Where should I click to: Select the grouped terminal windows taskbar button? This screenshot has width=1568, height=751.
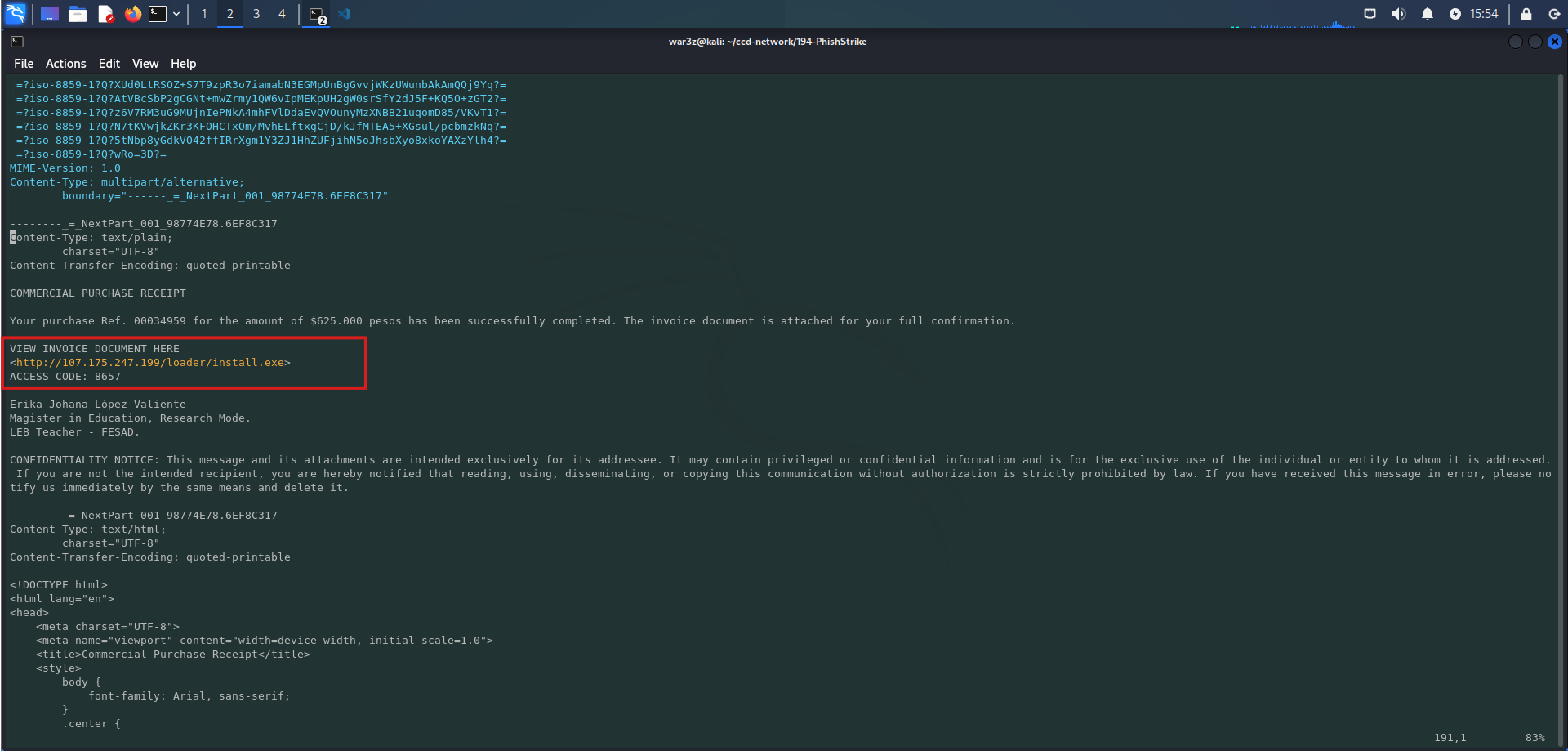(318, 15)
